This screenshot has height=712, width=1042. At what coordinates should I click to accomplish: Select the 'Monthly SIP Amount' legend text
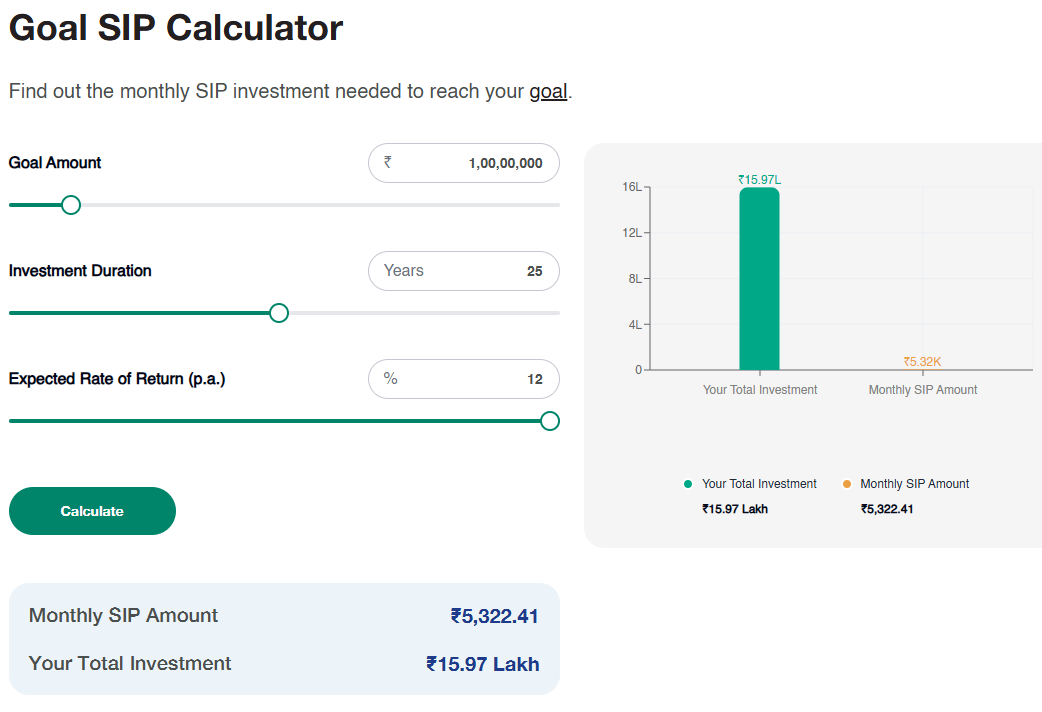click(914, 484)
